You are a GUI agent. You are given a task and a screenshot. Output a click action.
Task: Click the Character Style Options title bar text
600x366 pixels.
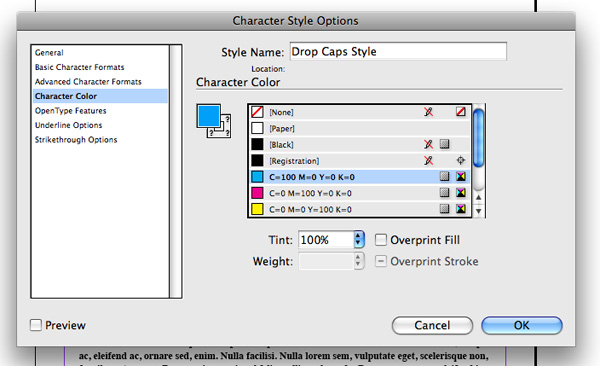coord(295,21)
